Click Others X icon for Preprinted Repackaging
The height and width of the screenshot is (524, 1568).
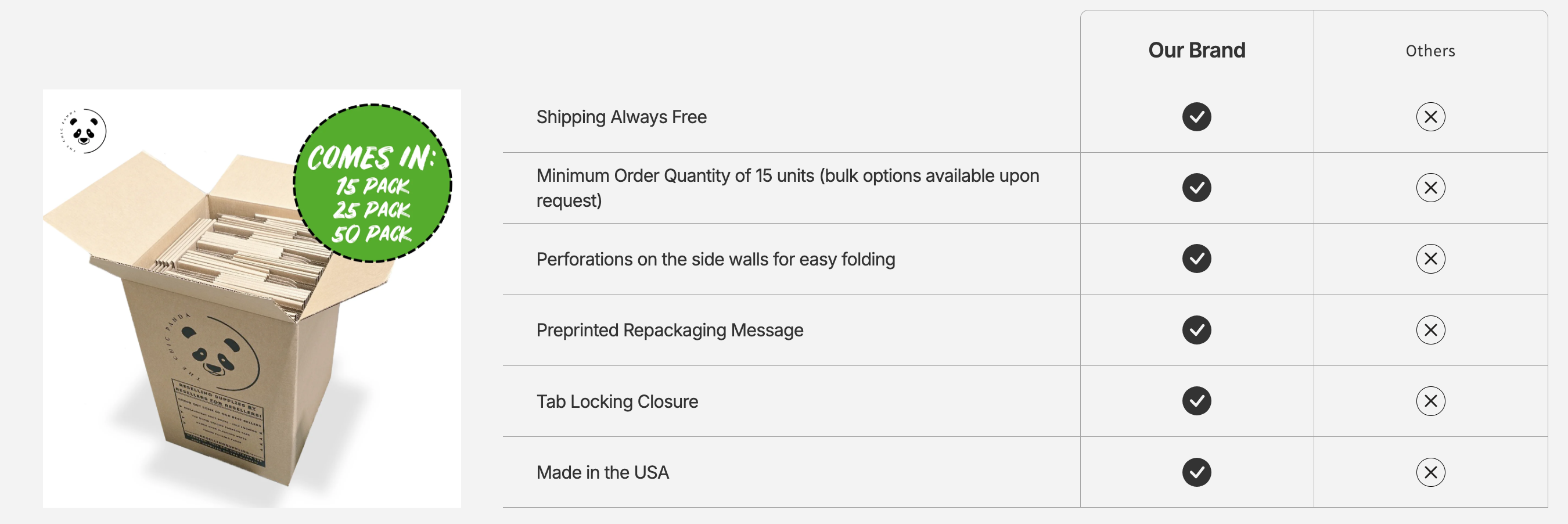[1430, 330]
